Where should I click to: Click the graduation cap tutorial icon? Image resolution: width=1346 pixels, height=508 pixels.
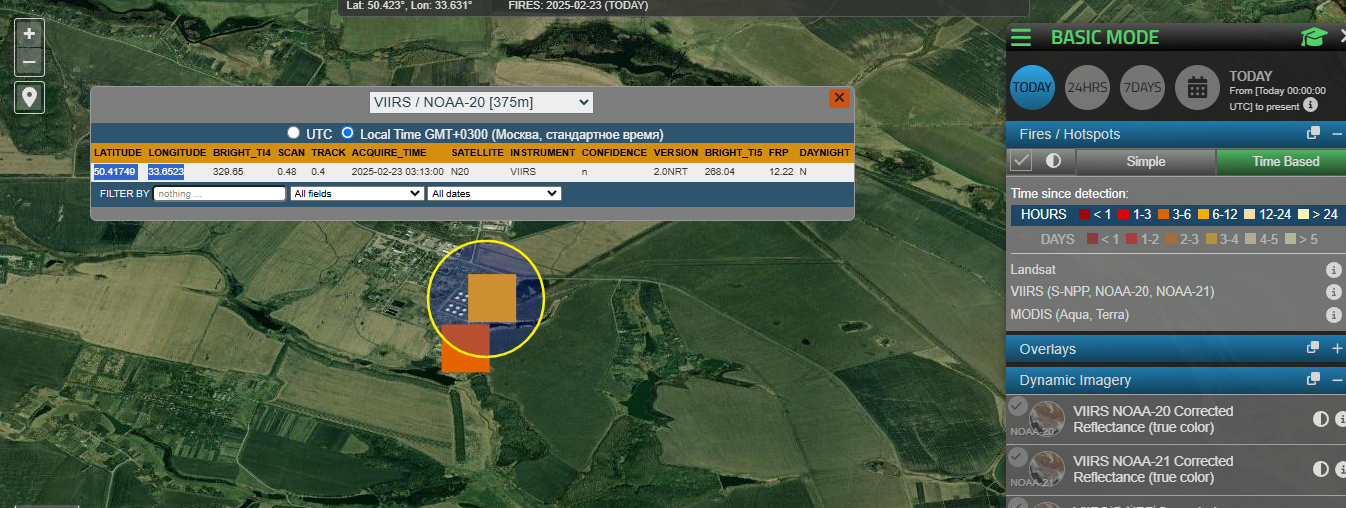pos(1312,38)
